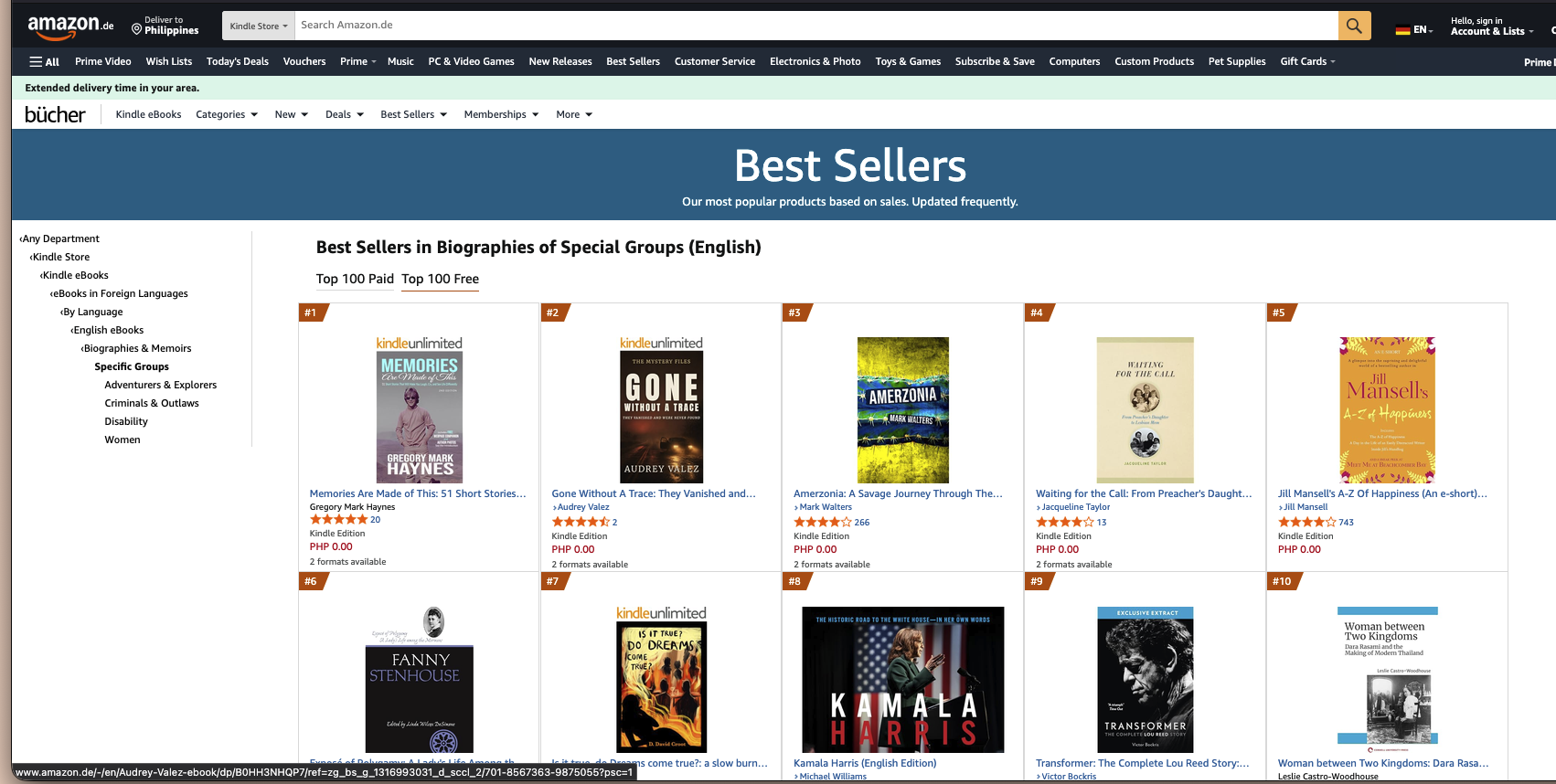
Task: Click the search Amazon.de input field
Action: 816,26
